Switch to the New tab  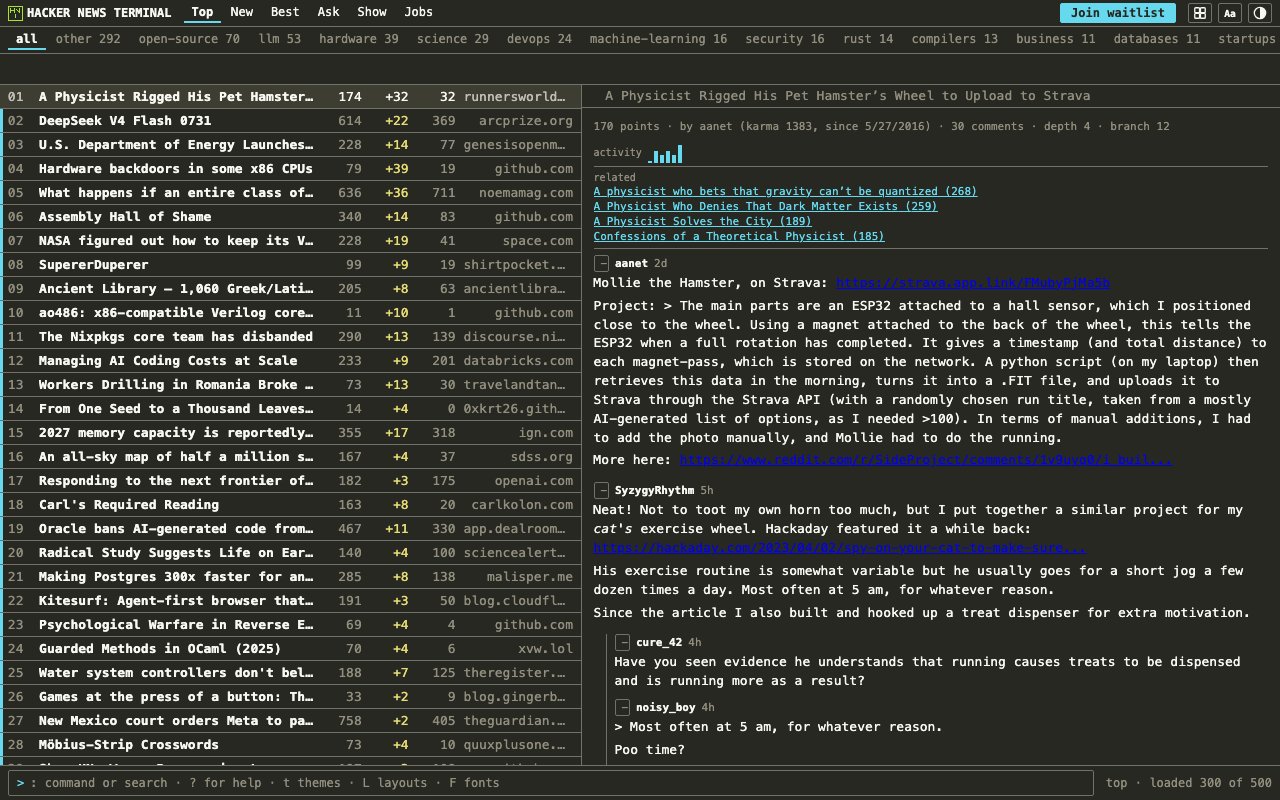[x=241, y=12]
